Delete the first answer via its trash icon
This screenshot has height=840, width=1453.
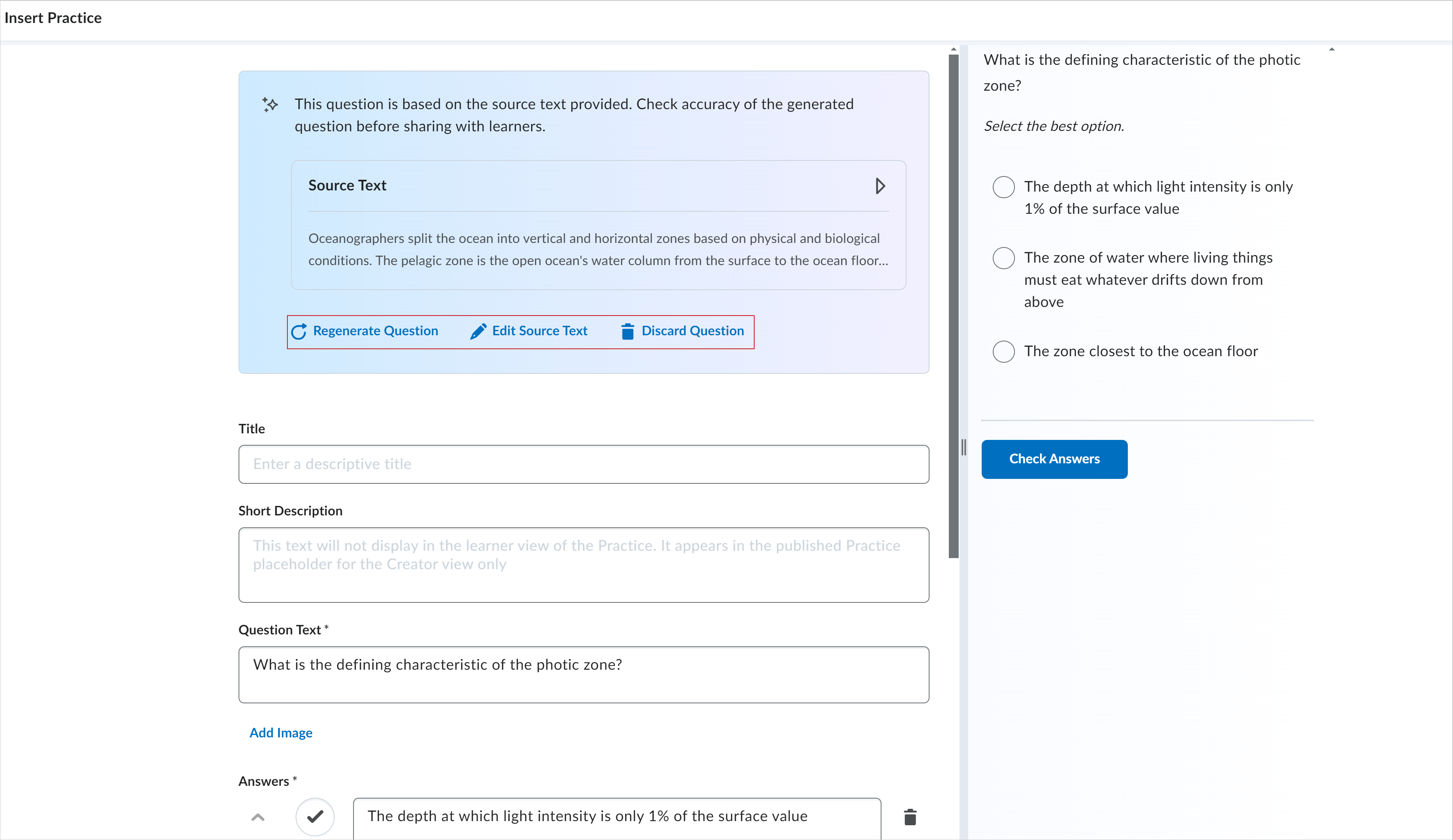click(x=910, y=816)
